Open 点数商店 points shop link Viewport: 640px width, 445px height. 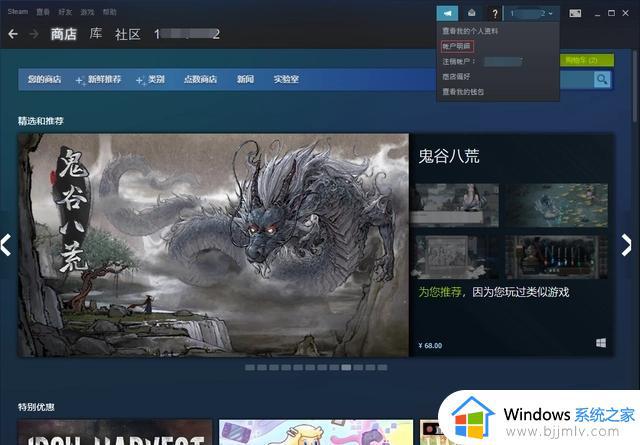click(200, 79)
